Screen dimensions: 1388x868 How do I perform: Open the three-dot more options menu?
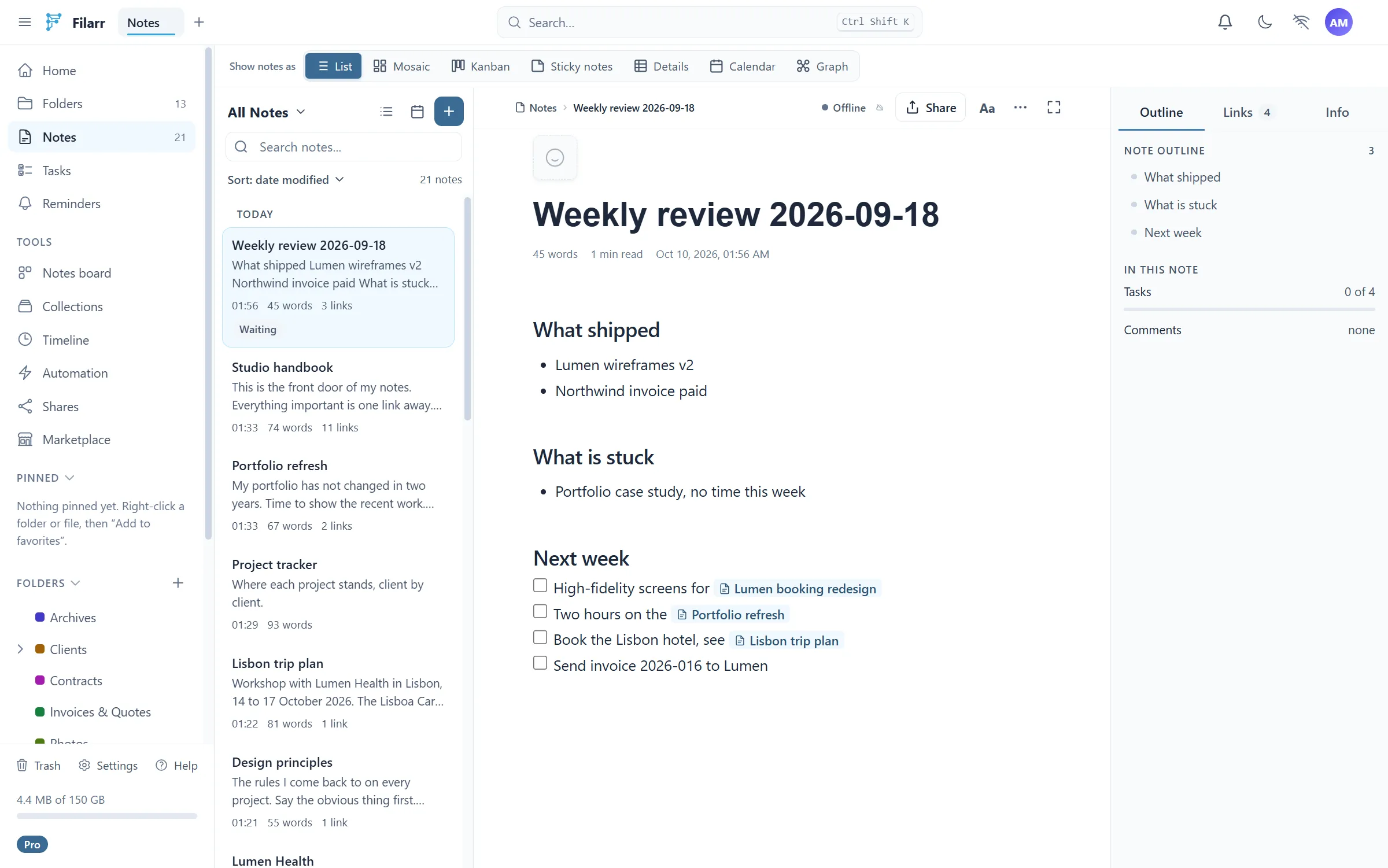tap(1020, 108)
